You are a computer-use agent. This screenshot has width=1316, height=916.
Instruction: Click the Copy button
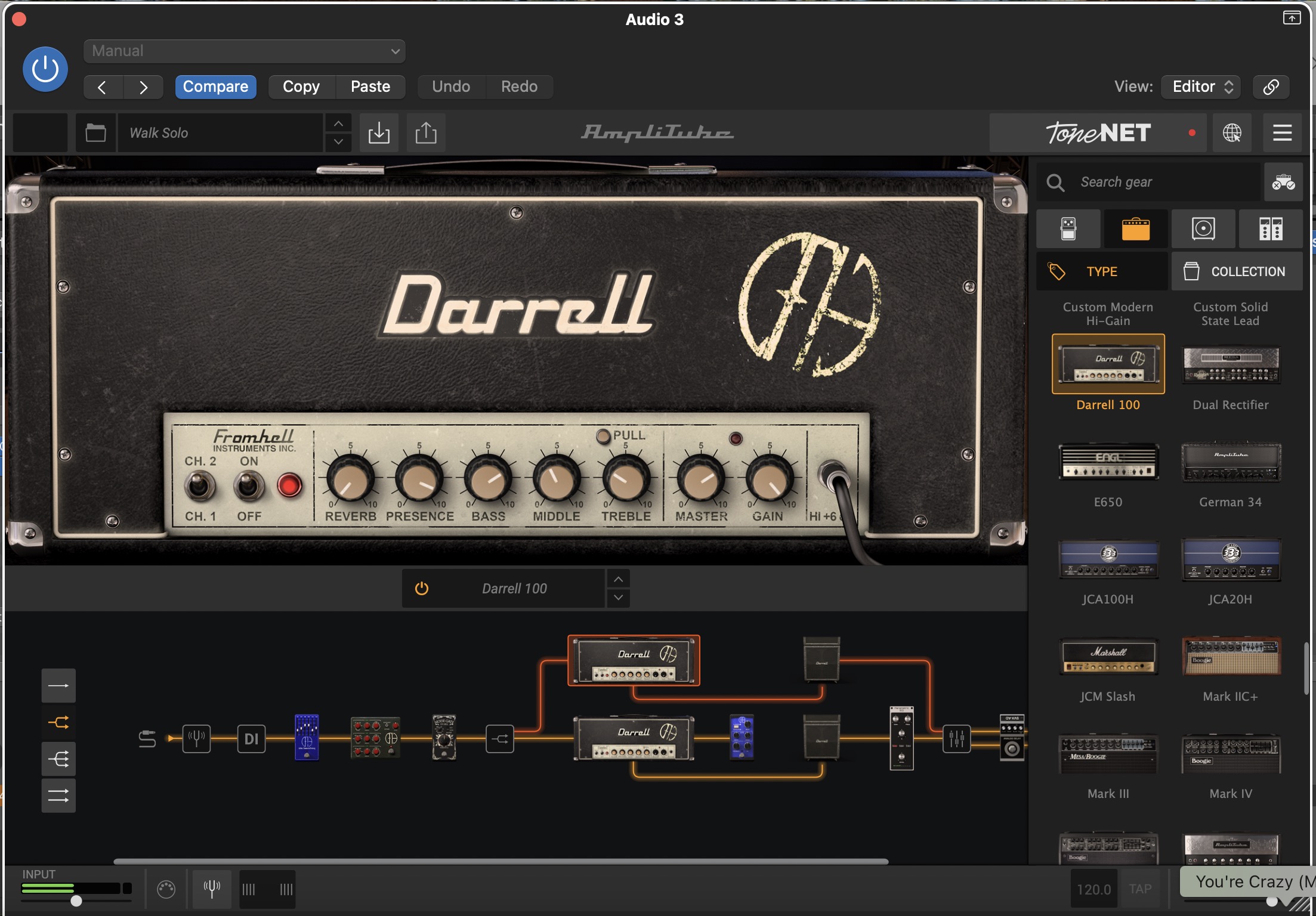301,87
